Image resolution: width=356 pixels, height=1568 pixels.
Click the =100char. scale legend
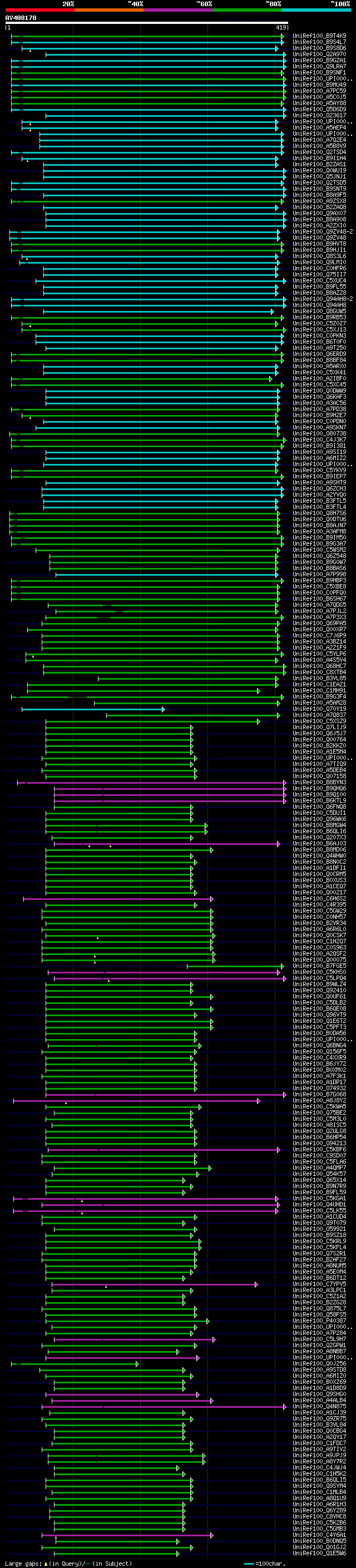pos(264,1563)
